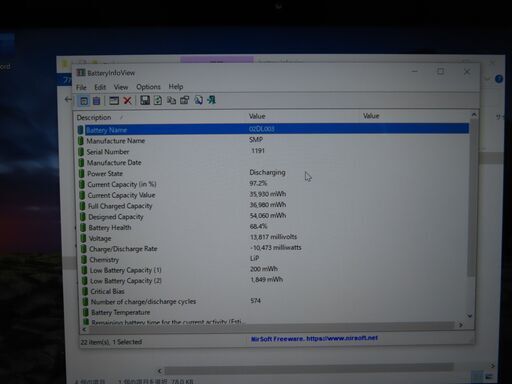Click the background window's horizontal scrollbar left arrow
This screenshot has height=384, width=512.
[x=159, y=371]
